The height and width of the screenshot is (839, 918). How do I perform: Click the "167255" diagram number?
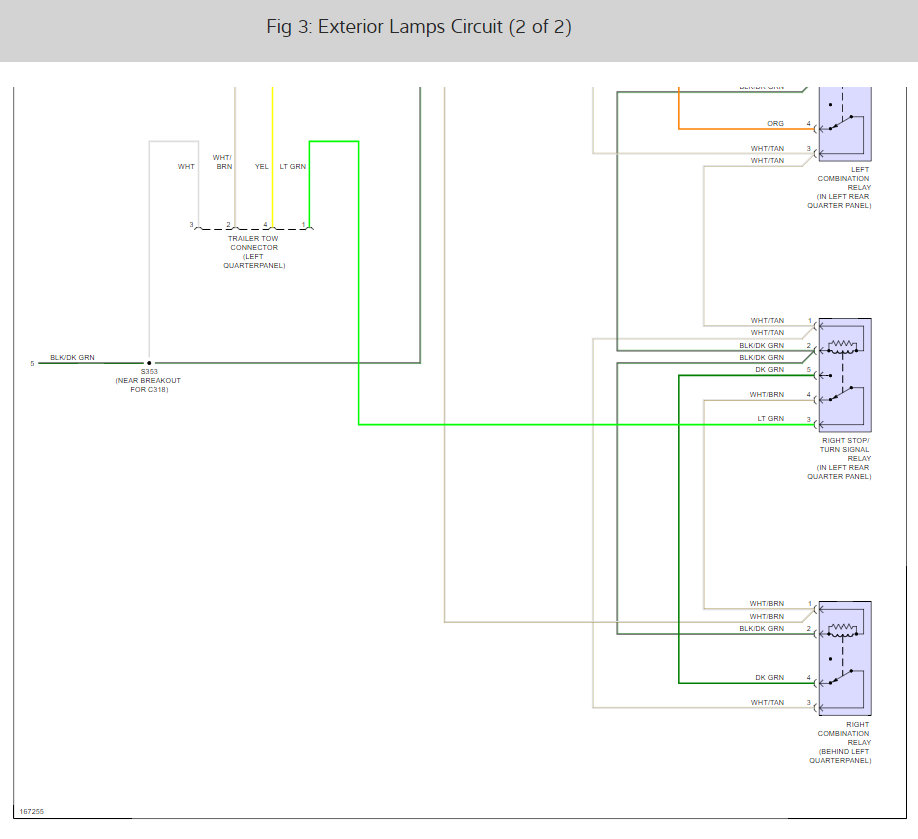click(x=32, y=811)
